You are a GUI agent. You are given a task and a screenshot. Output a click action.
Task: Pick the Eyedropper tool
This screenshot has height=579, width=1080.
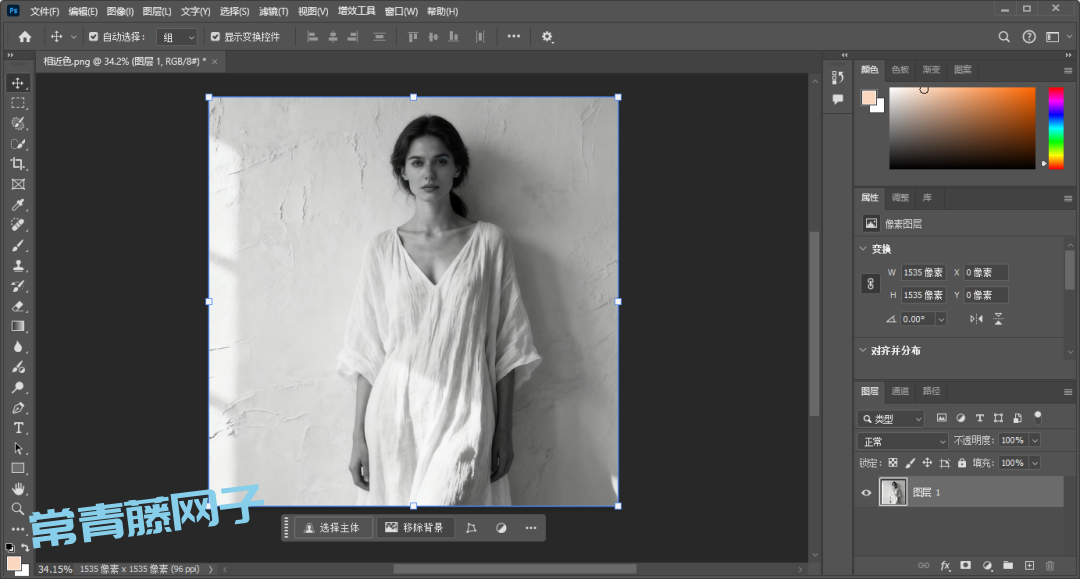18,205
